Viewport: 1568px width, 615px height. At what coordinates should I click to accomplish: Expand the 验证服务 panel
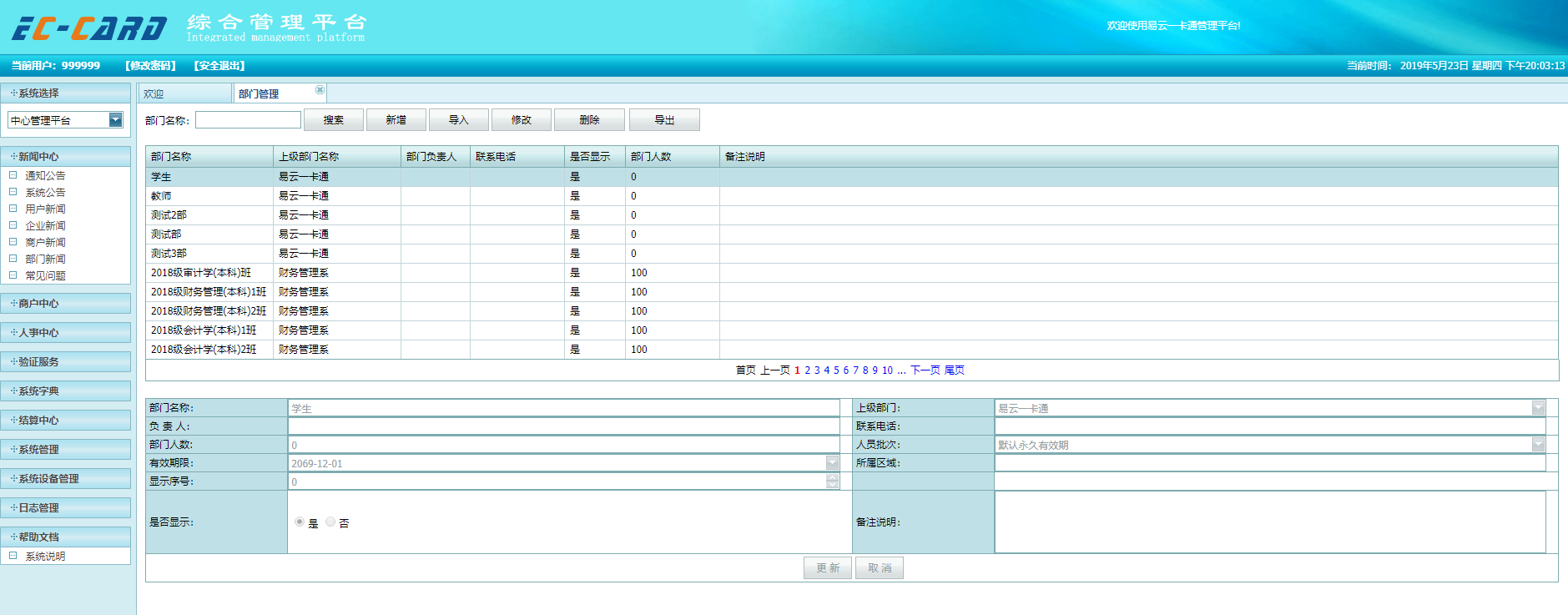coord(66,361)
